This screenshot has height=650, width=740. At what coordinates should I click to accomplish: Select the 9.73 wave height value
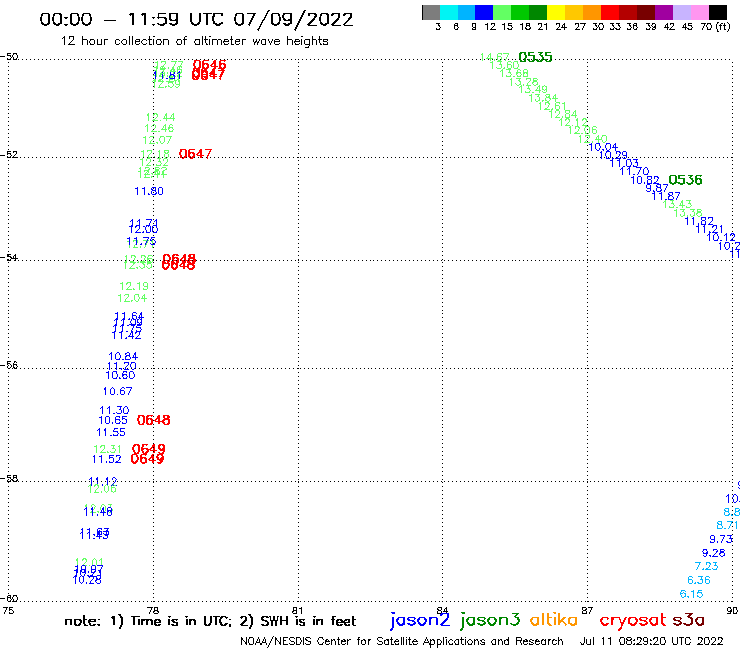721,540
